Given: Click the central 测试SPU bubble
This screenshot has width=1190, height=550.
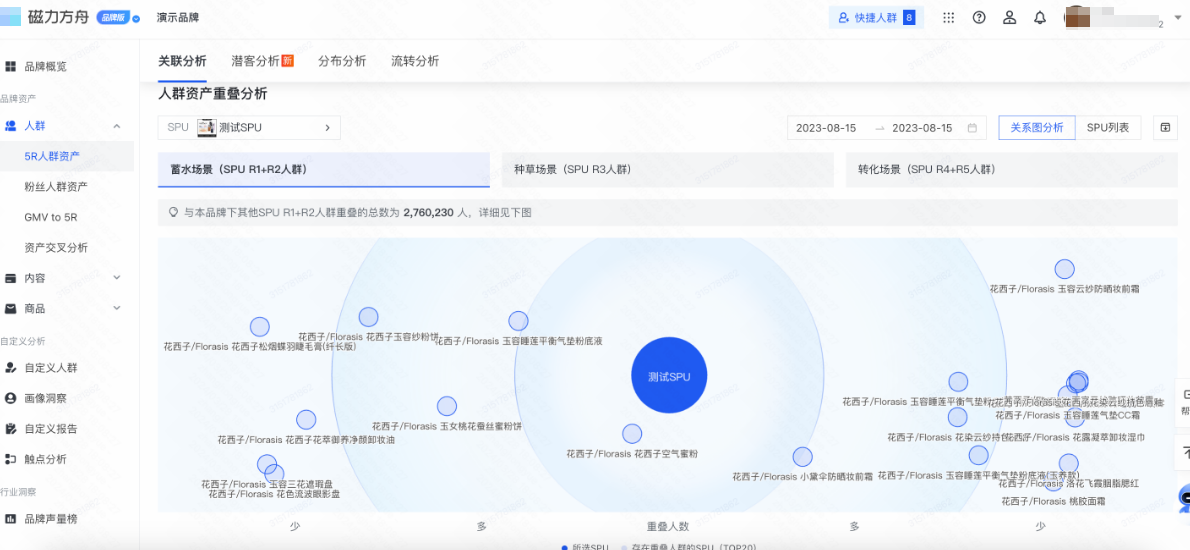Looking at the screenshot, I should [669, 376].
